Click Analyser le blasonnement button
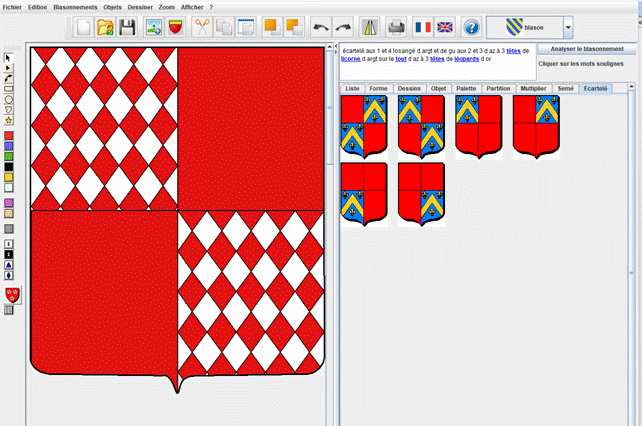This screenshot has height=426, width=642. pyautogui.click(x=587, y=49)
